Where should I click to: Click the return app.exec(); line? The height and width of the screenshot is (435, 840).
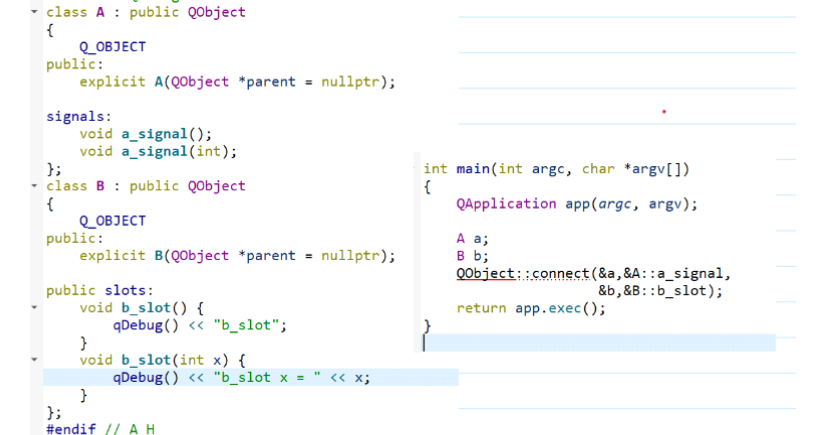point(531,308)
